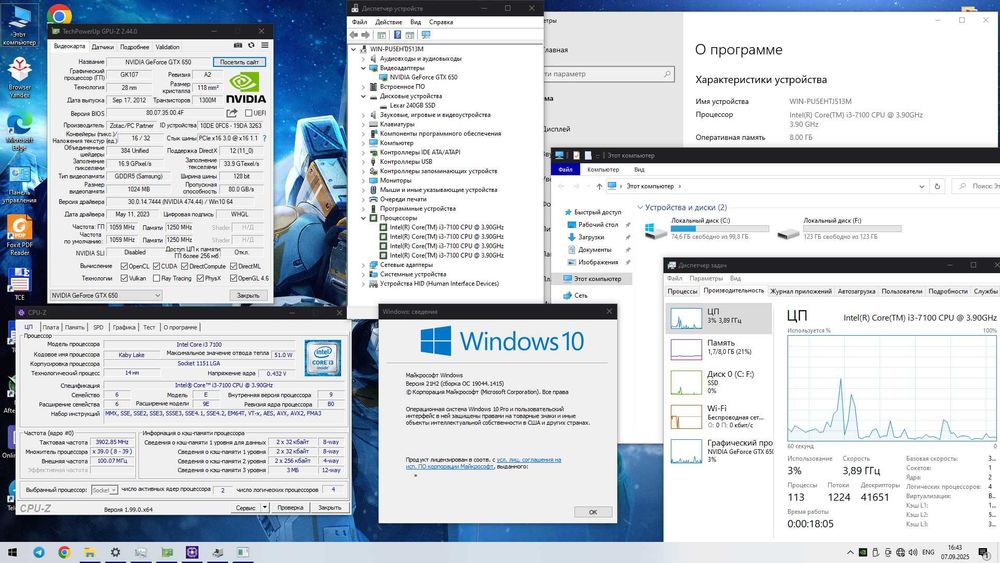
Task: Open the Foxit PDF Reader desktop icon
Action: pos(20,235)
